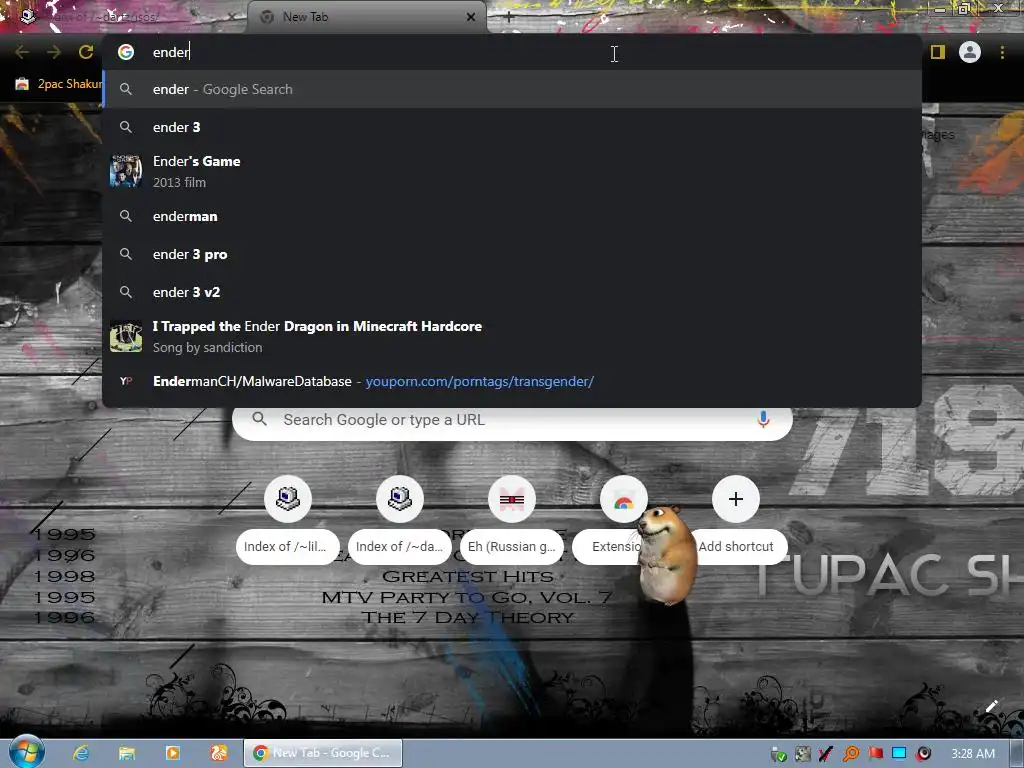This screenshot has width=1024, height=768.
Task: Choose the 'ender 3' suggestion
Action: click(x=511, y=127)
